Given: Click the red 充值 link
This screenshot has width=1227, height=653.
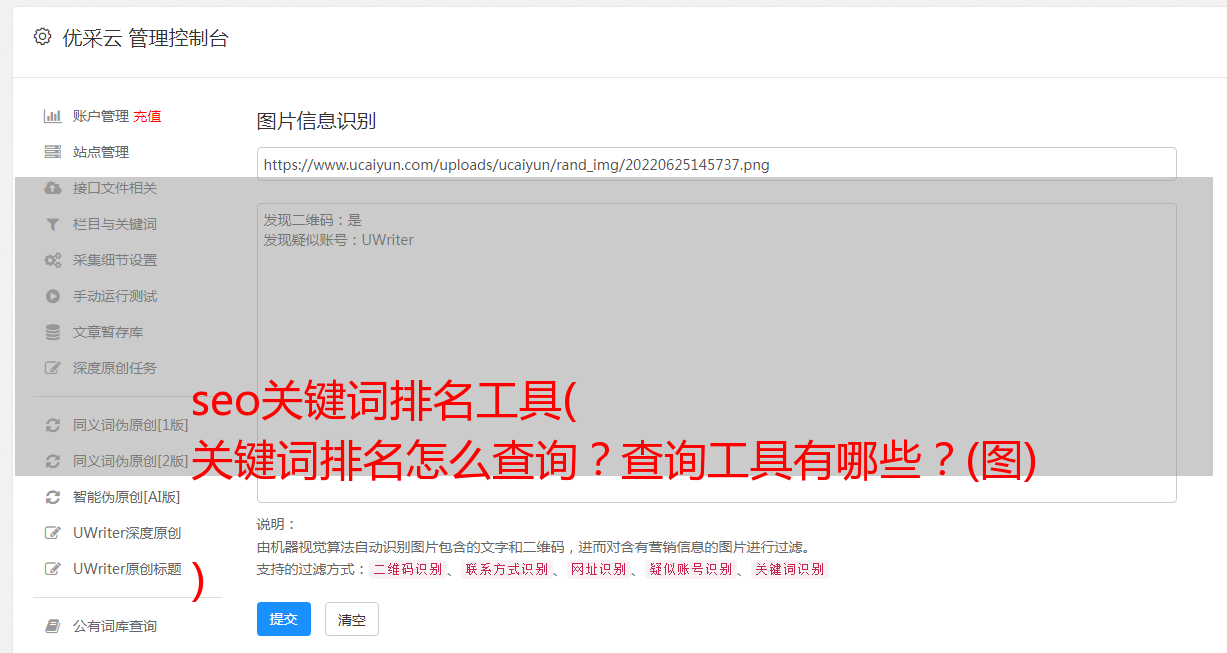Looking at the screenshot, I should pos(147,116).
